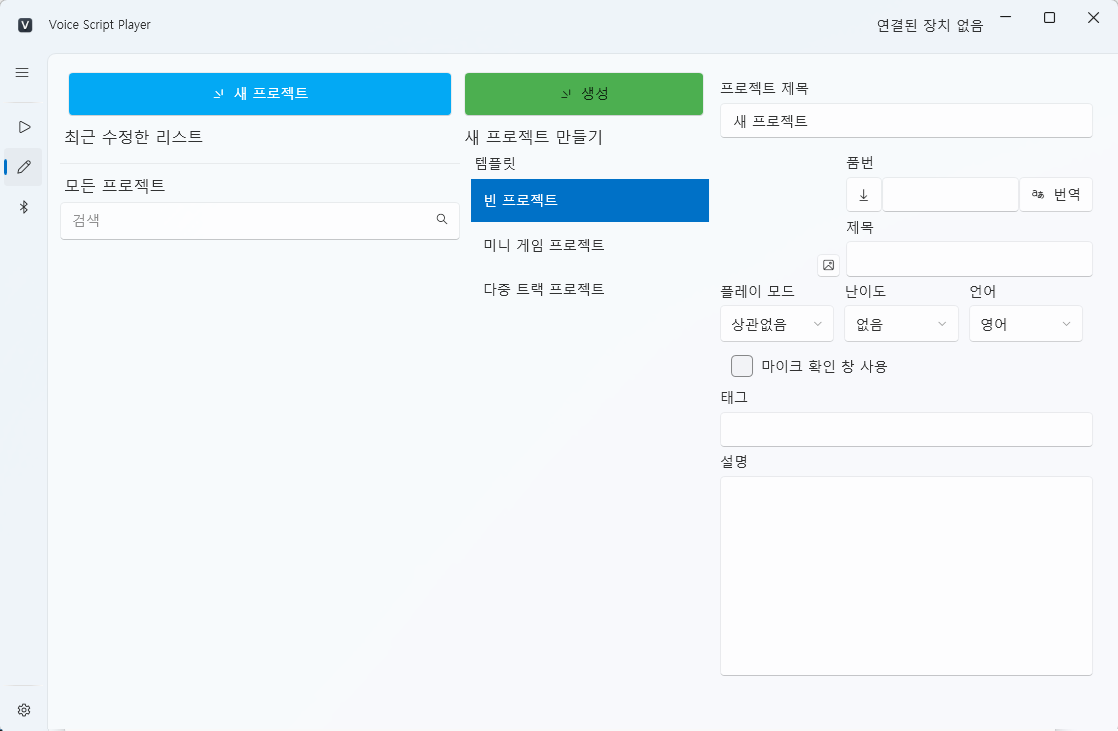The width and height of the screenshot is (1118, 731).
Task: Click the 태그 input field
Action: pyautogui.click(x=906, y=429)
